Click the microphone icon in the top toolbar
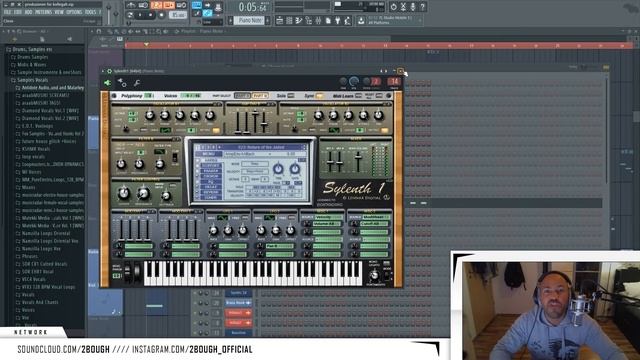640x360 pixels. coord(413,7)
